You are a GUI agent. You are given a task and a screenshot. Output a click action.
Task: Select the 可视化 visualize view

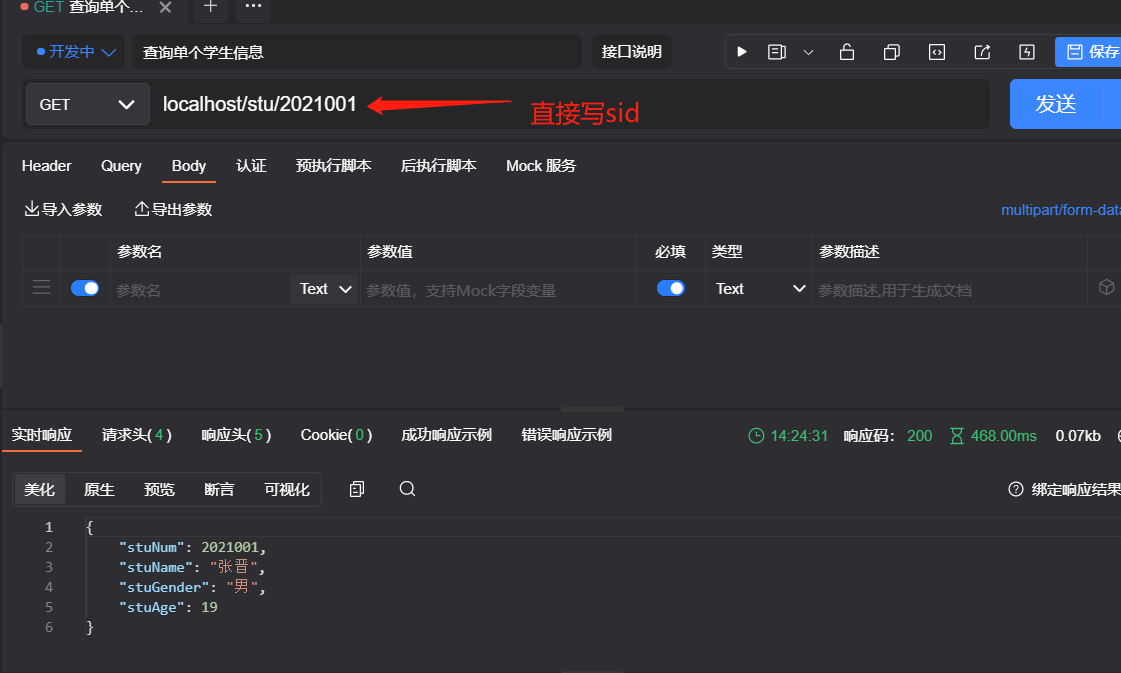[287, 489]
